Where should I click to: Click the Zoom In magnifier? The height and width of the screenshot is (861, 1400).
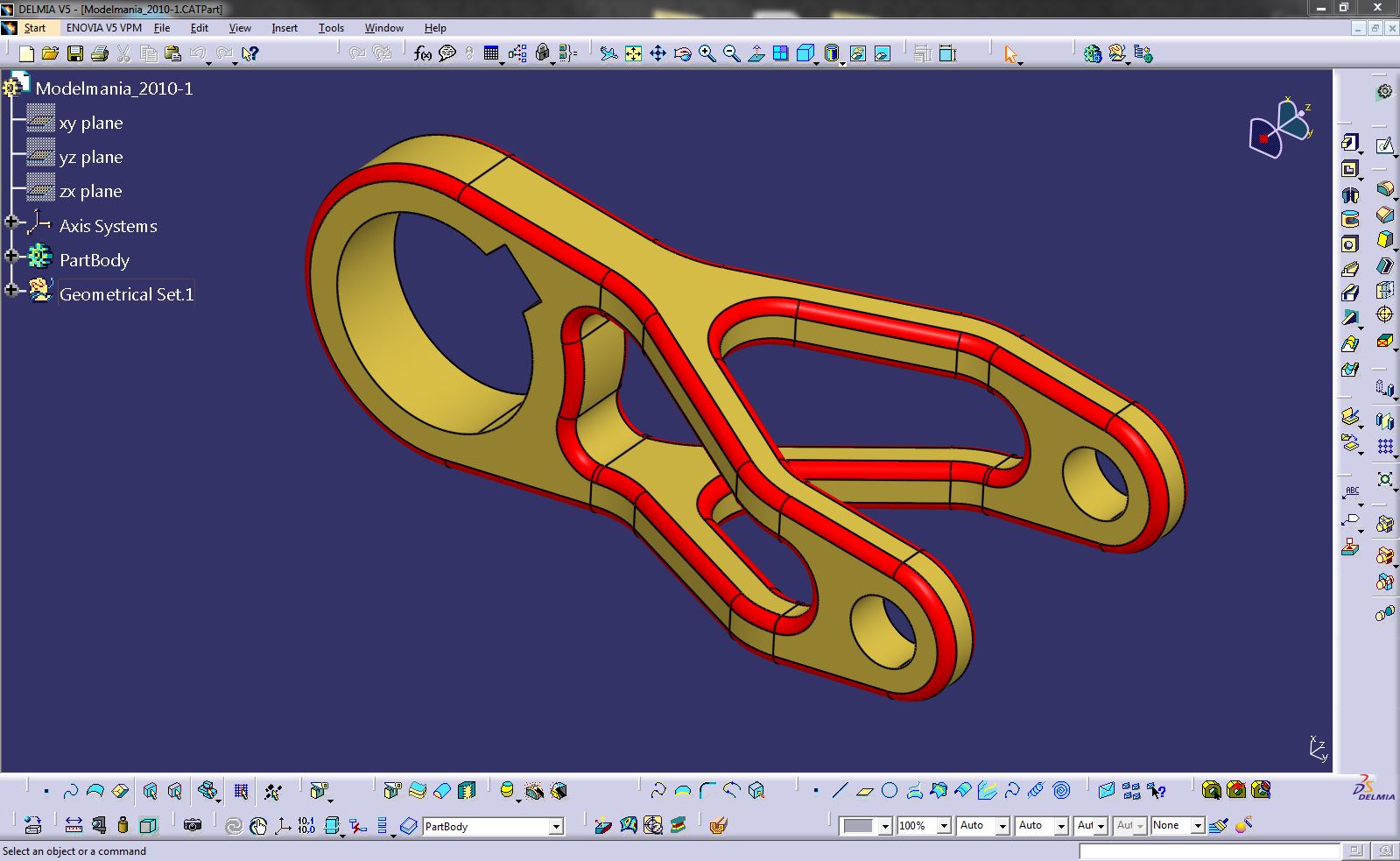pos(707,53)
